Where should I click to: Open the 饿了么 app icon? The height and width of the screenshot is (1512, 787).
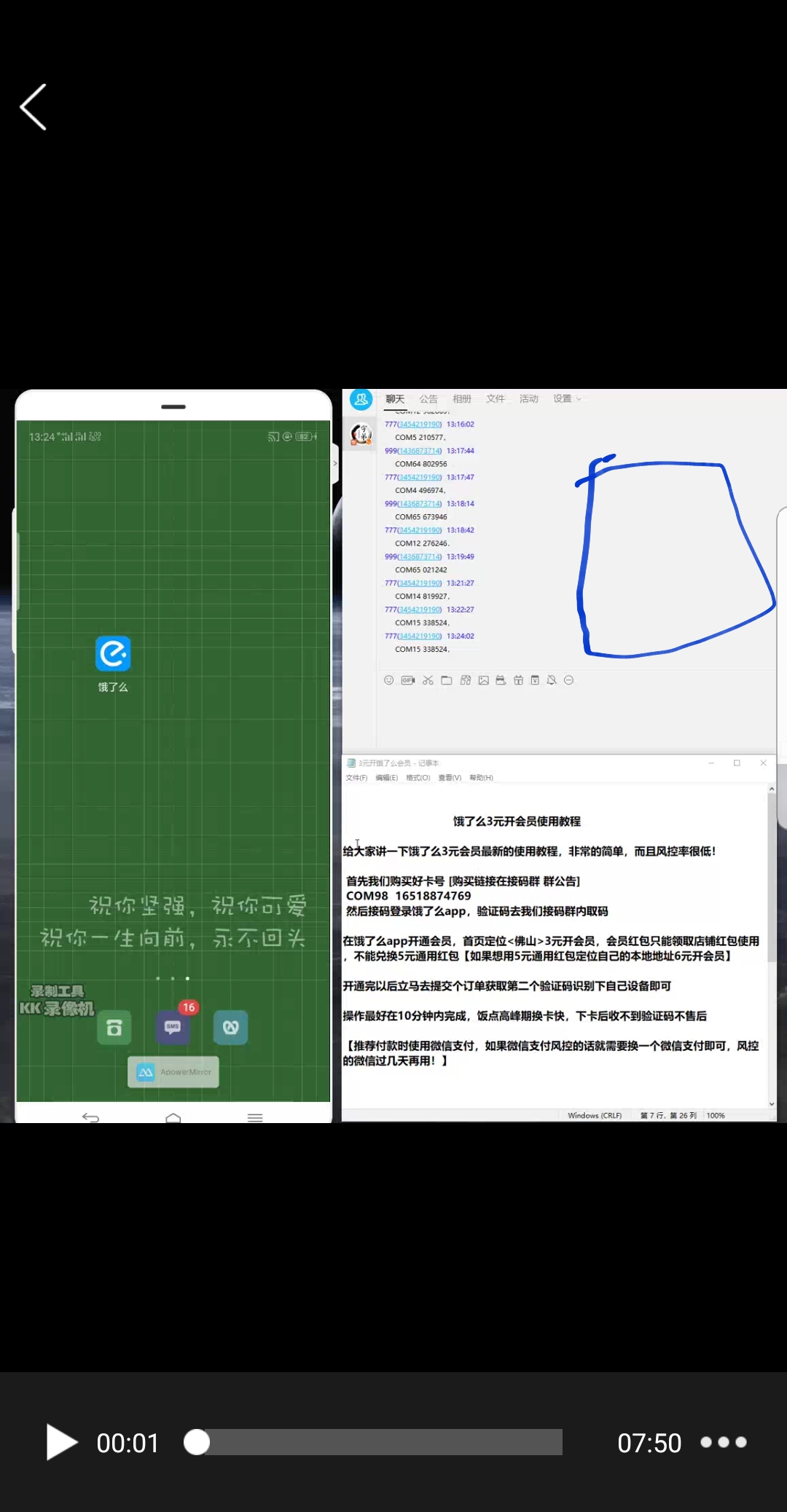113,653
